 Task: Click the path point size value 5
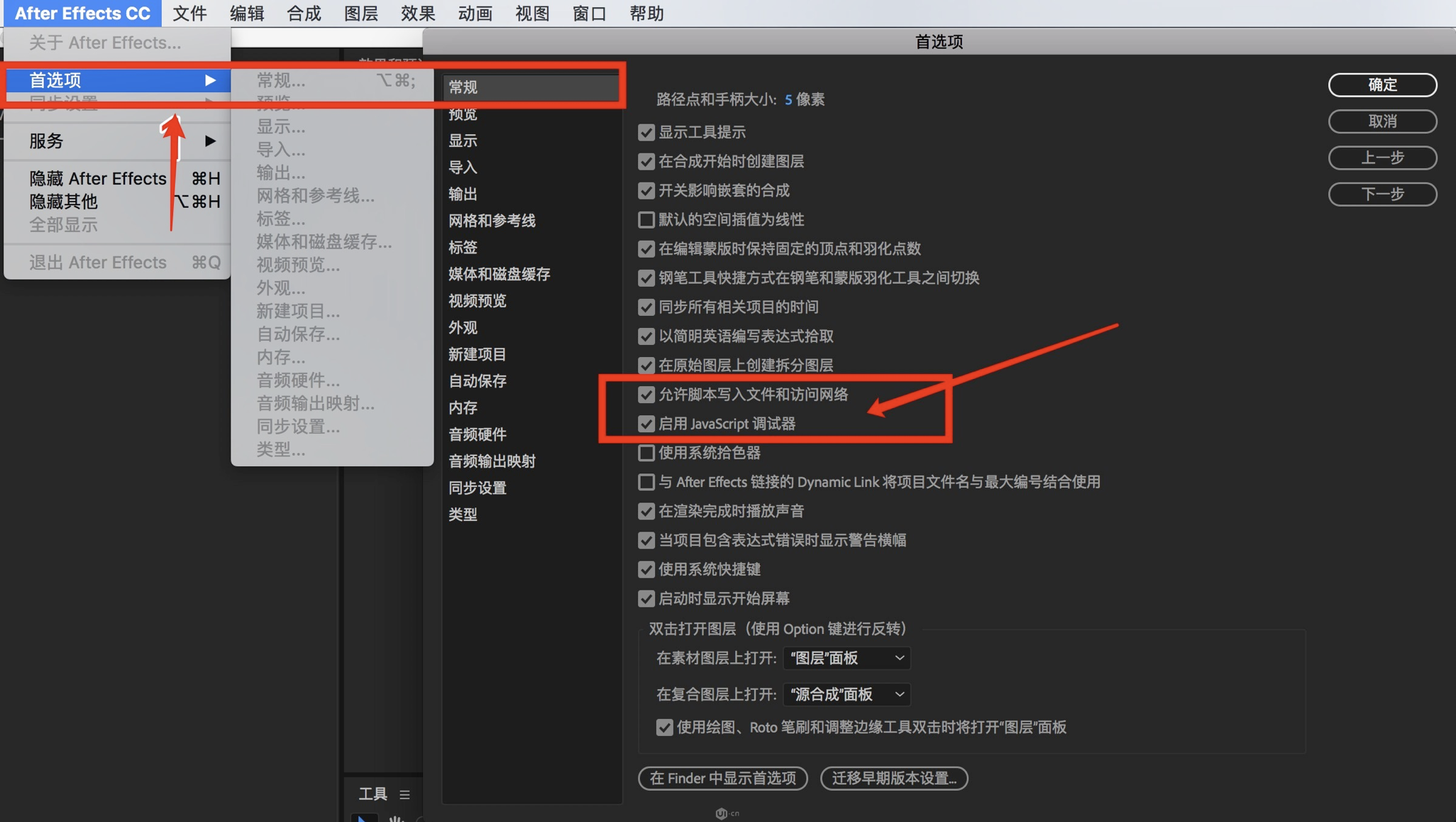[788, 99]
